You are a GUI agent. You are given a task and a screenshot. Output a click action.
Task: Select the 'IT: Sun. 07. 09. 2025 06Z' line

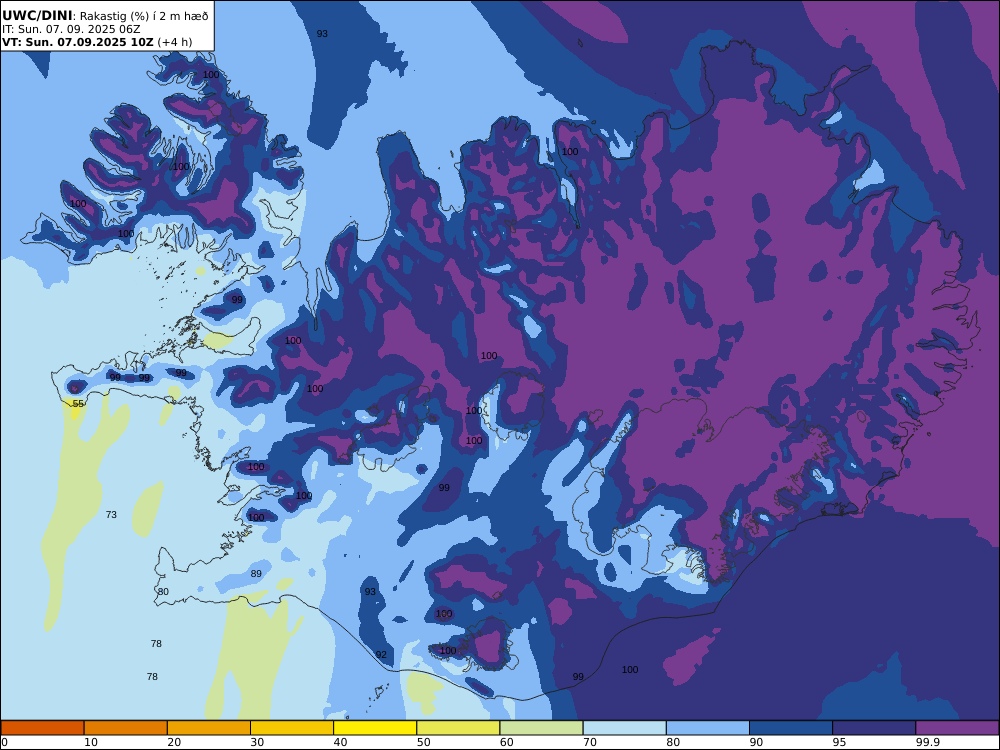pyautogui.click(x=71, y=29)
